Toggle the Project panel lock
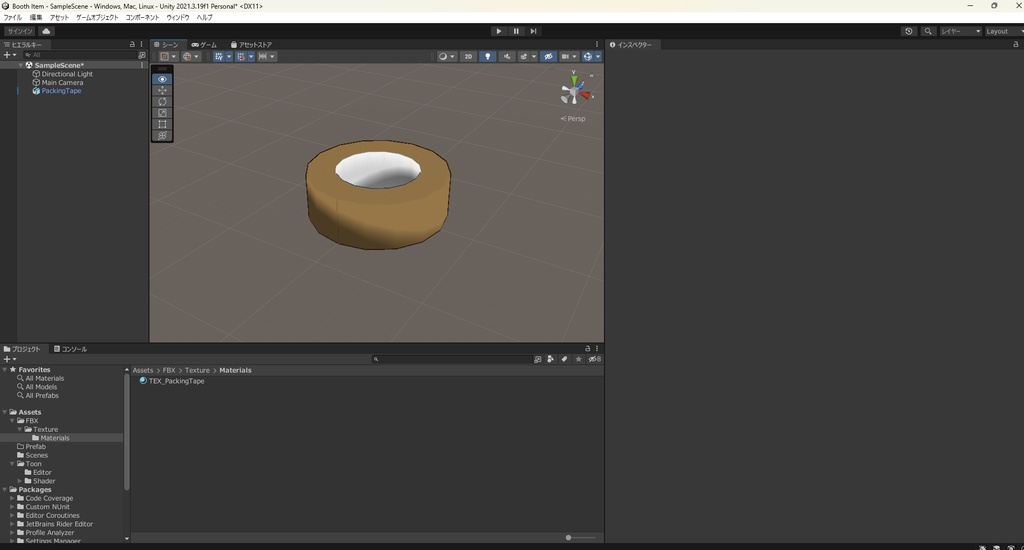The image size is (1024, 550). coord(587,349)
